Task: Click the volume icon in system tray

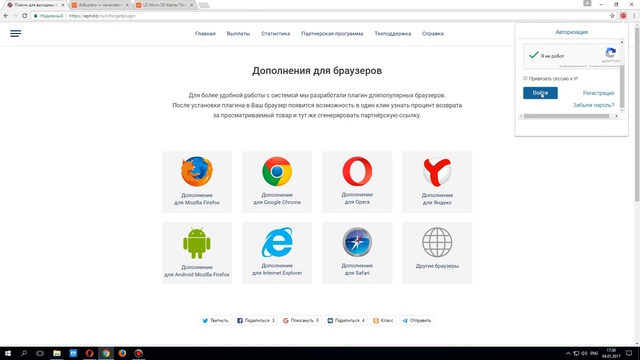Action: click(584, 353)
